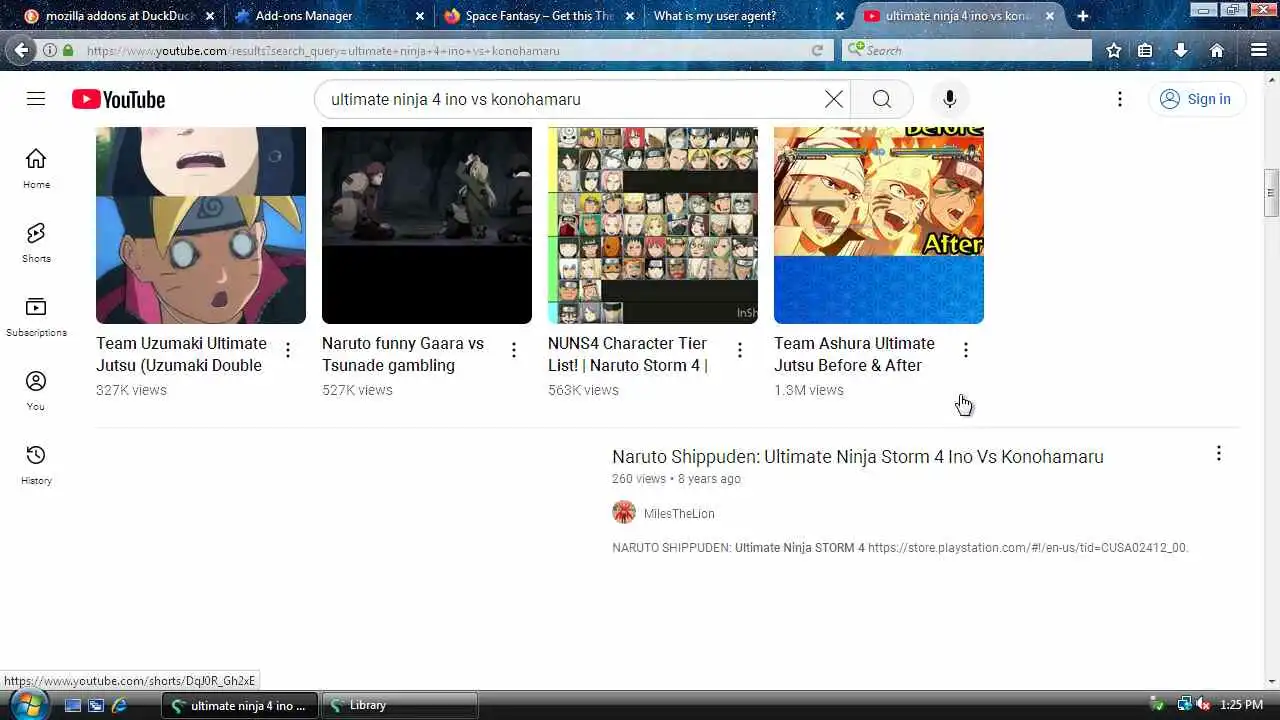Select ultimate ninja 4 ino taskbar button
Viewport: 1280px width, 720px height.
tap(240, 705)
